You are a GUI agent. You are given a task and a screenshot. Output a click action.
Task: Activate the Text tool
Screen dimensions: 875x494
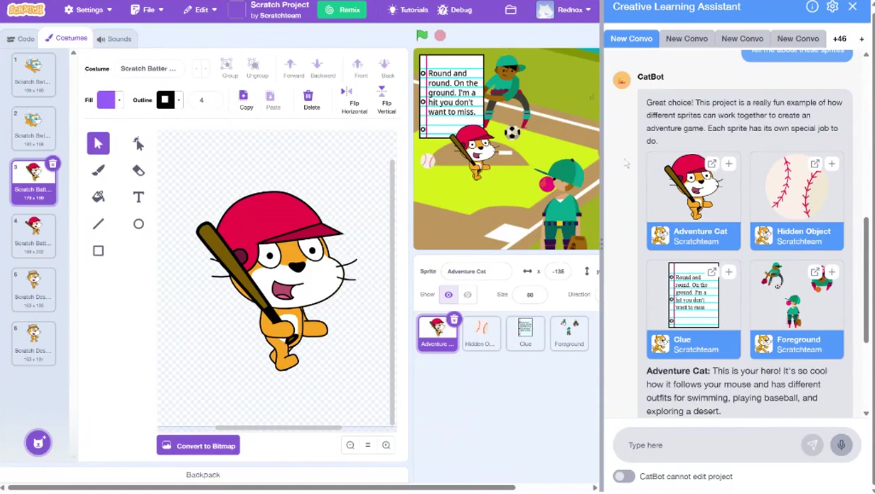pyautogui.click(x=138, y=197)
